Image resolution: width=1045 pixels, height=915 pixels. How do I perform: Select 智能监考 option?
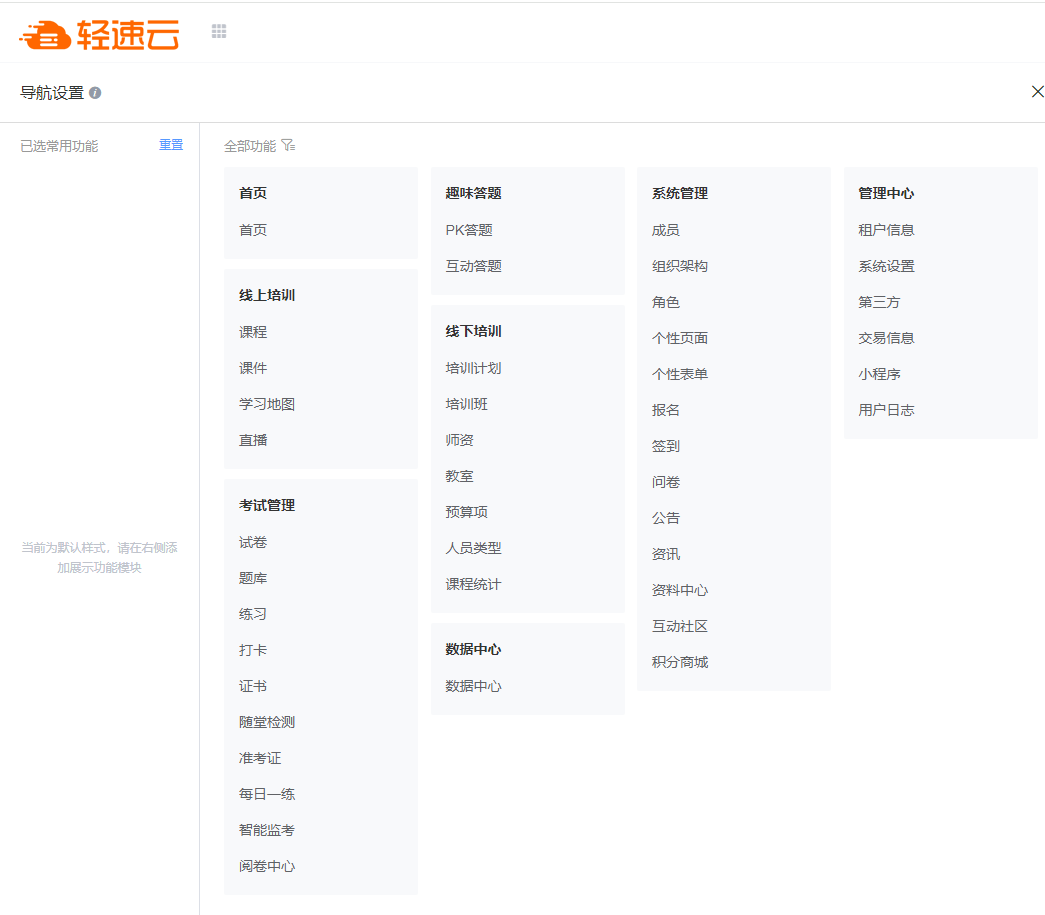267,830
